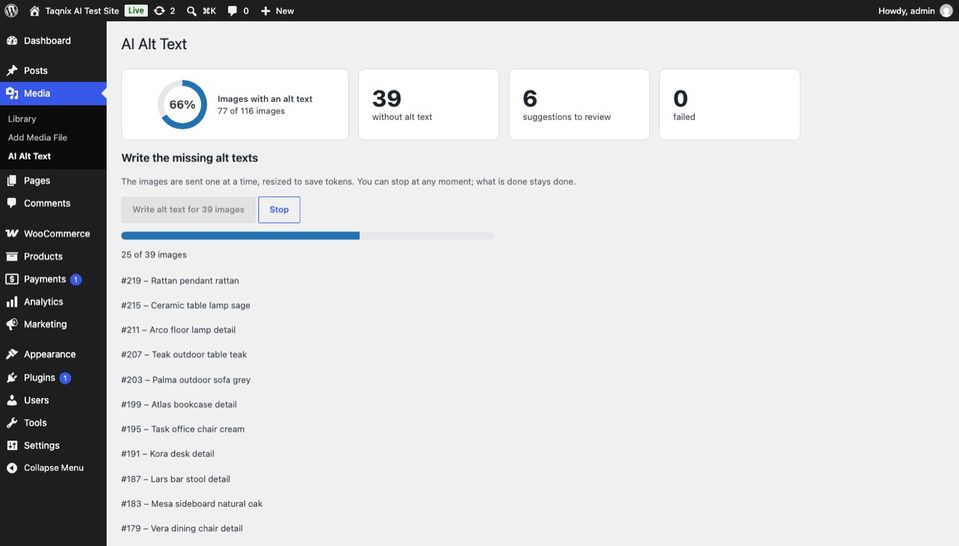This screenshot has height=546, width=959.
Task: Click the 66% donut chart
Action: tap(182, 105)
